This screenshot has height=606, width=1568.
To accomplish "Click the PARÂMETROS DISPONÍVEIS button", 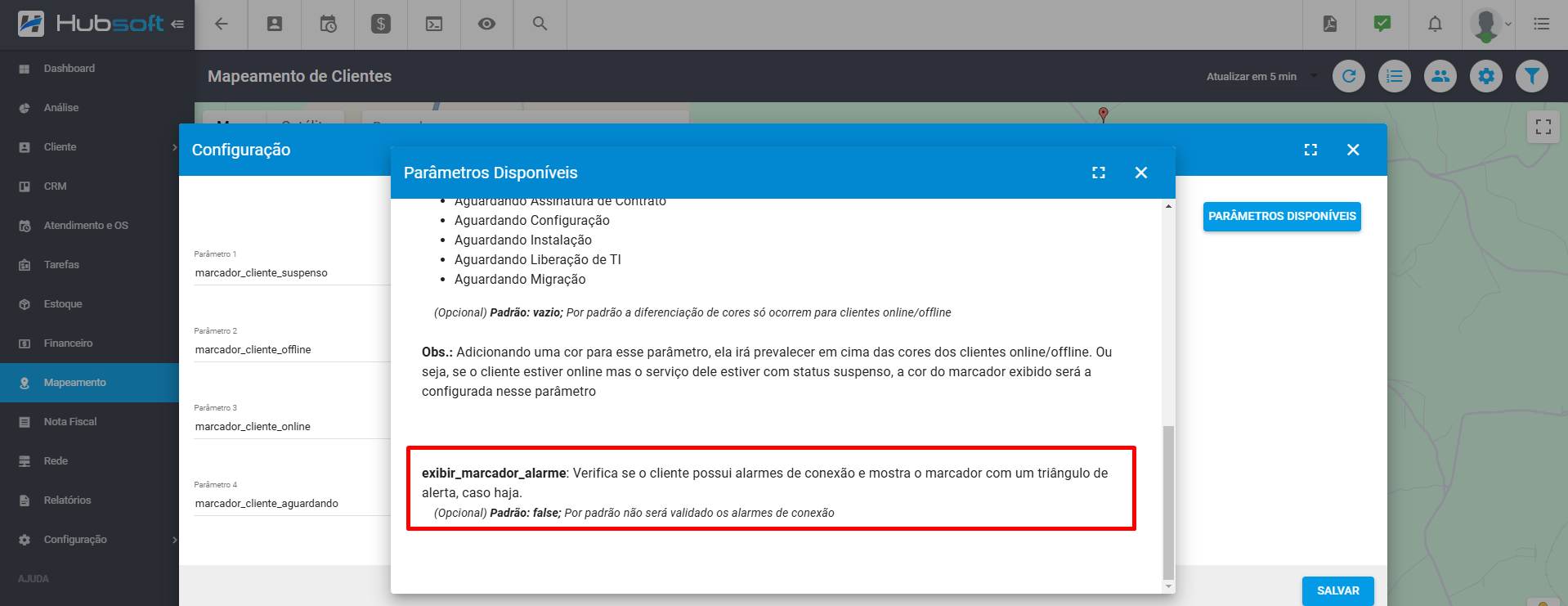I will click(1281, 216).
